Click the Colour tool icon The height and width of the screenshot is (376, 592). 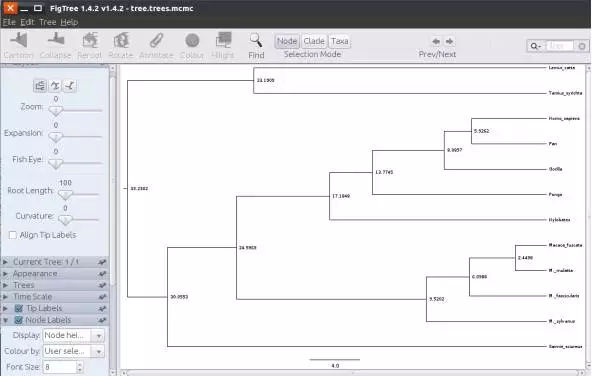click(x=192, y=40)
